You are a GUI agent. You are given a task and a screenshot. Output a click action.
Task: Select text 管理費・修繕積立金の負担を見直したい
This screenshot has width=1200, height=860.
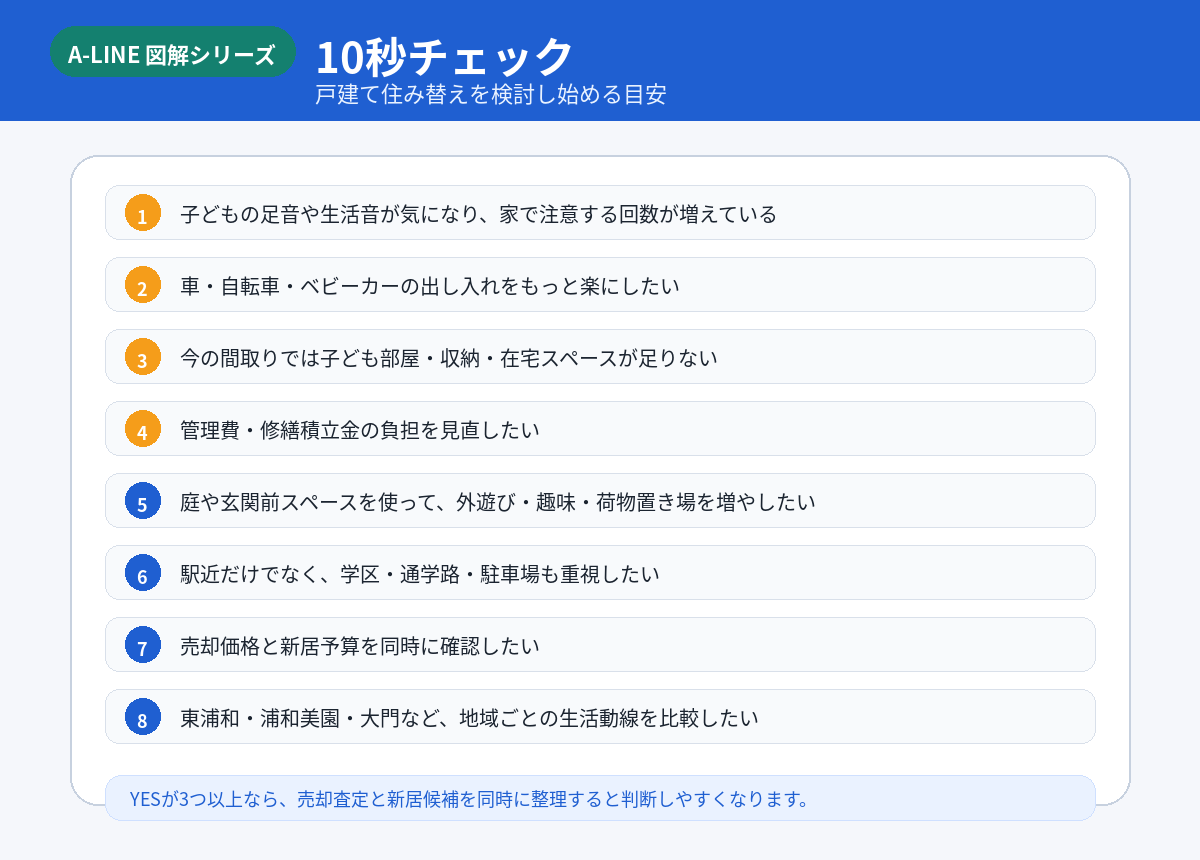click(x=360, y=430)
